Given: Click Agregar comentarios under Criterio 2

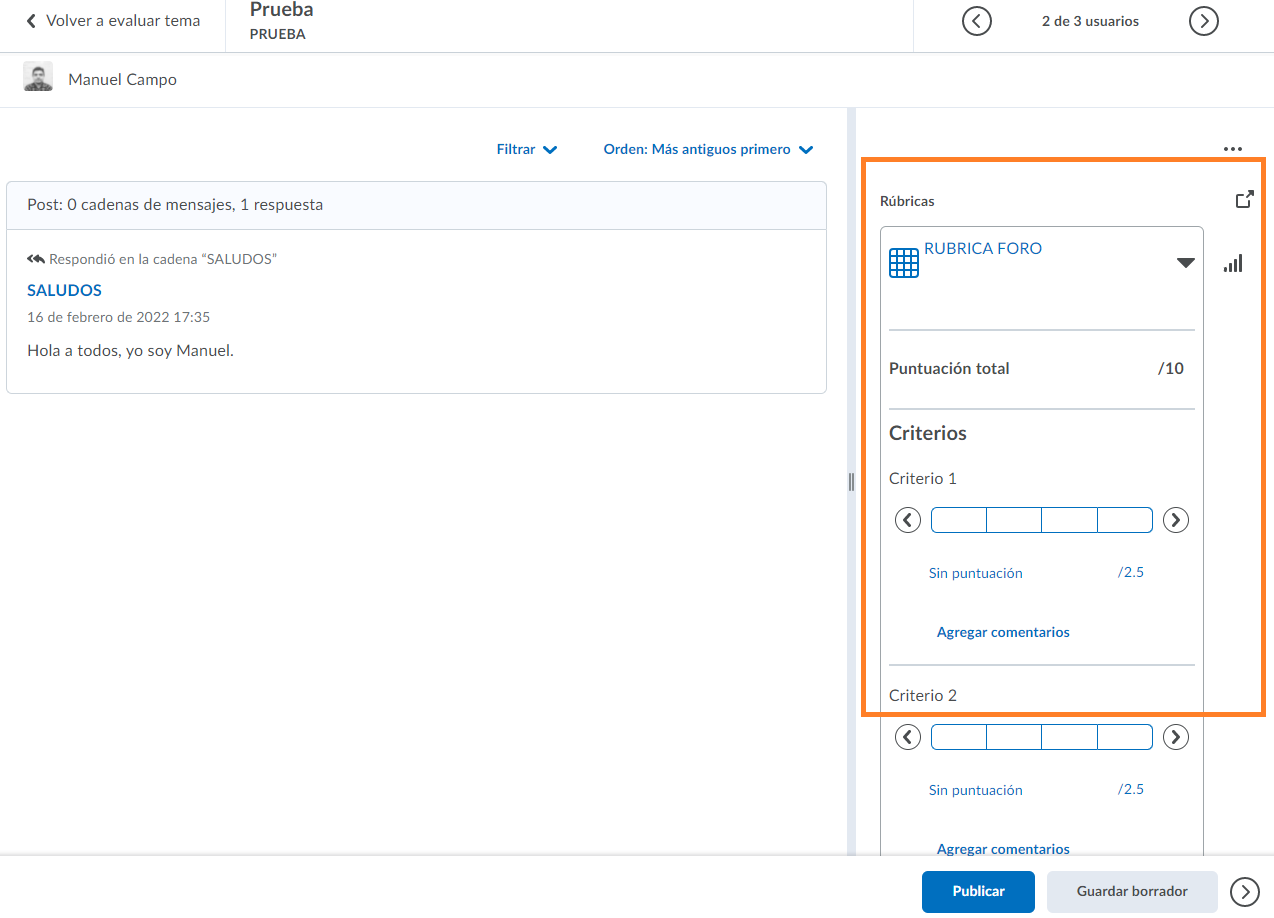Looking at the screenshot, I should [1003, 849].
